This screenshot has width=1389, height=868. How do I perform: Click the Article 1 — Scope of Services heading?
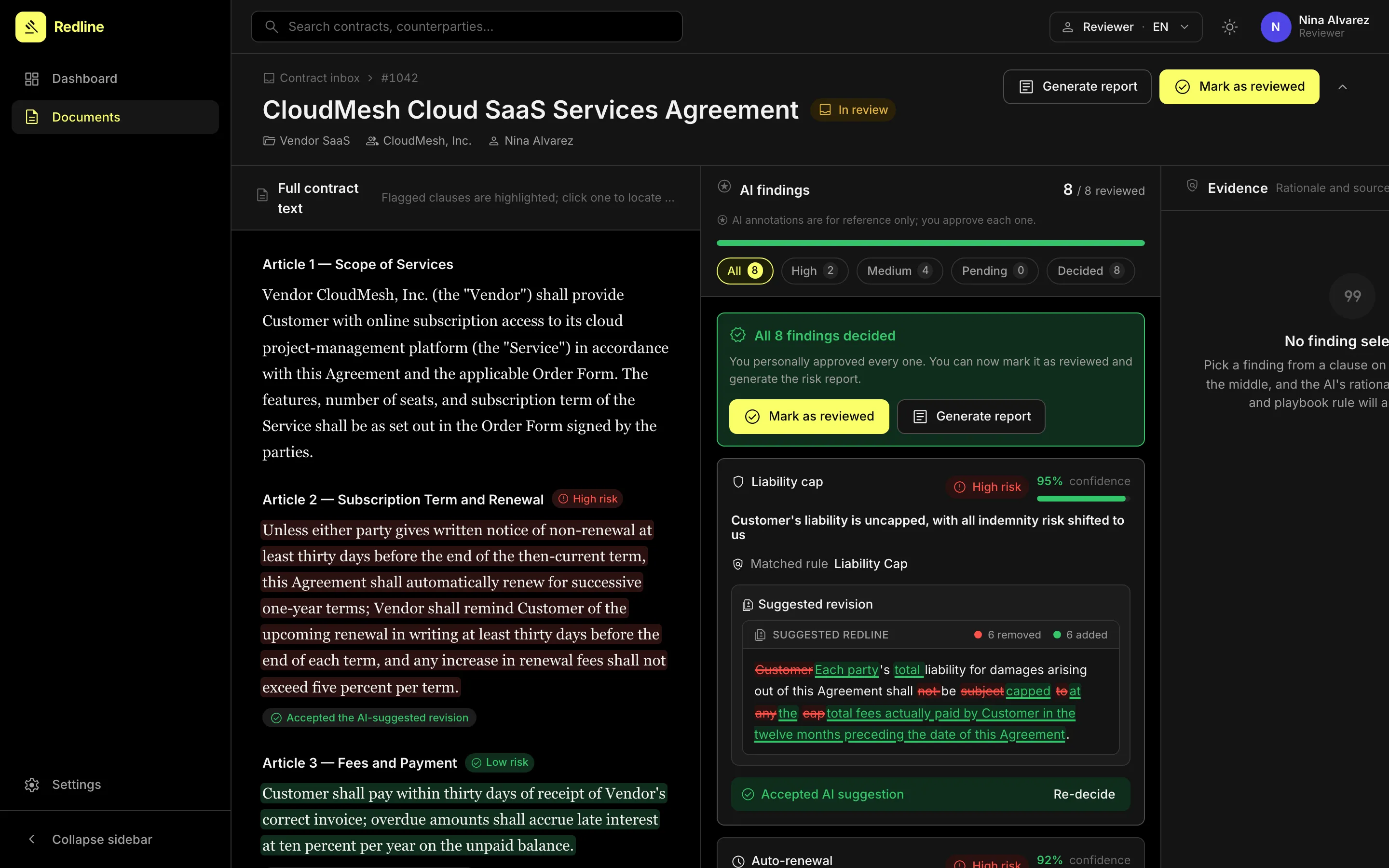coord(357,265)
